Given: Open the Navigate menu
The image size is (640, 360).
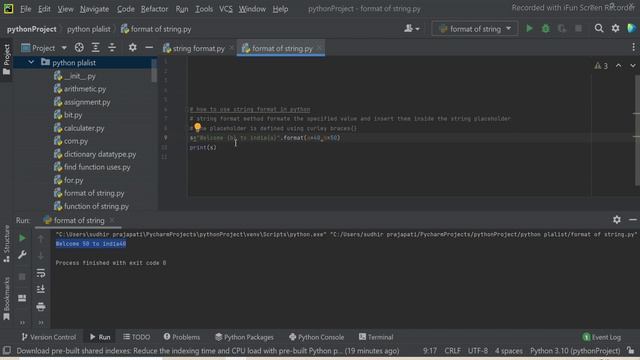Looking at the screenshot, I should 94,9.
